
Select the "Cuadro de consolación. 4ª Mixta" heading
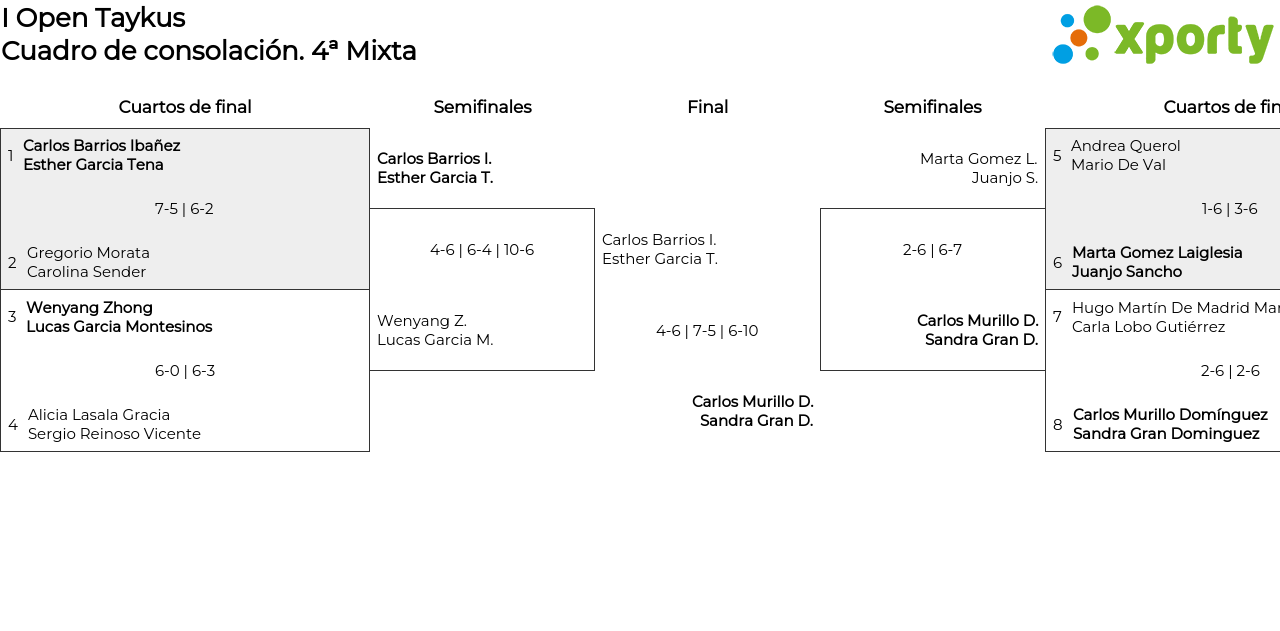click(208, 51)
